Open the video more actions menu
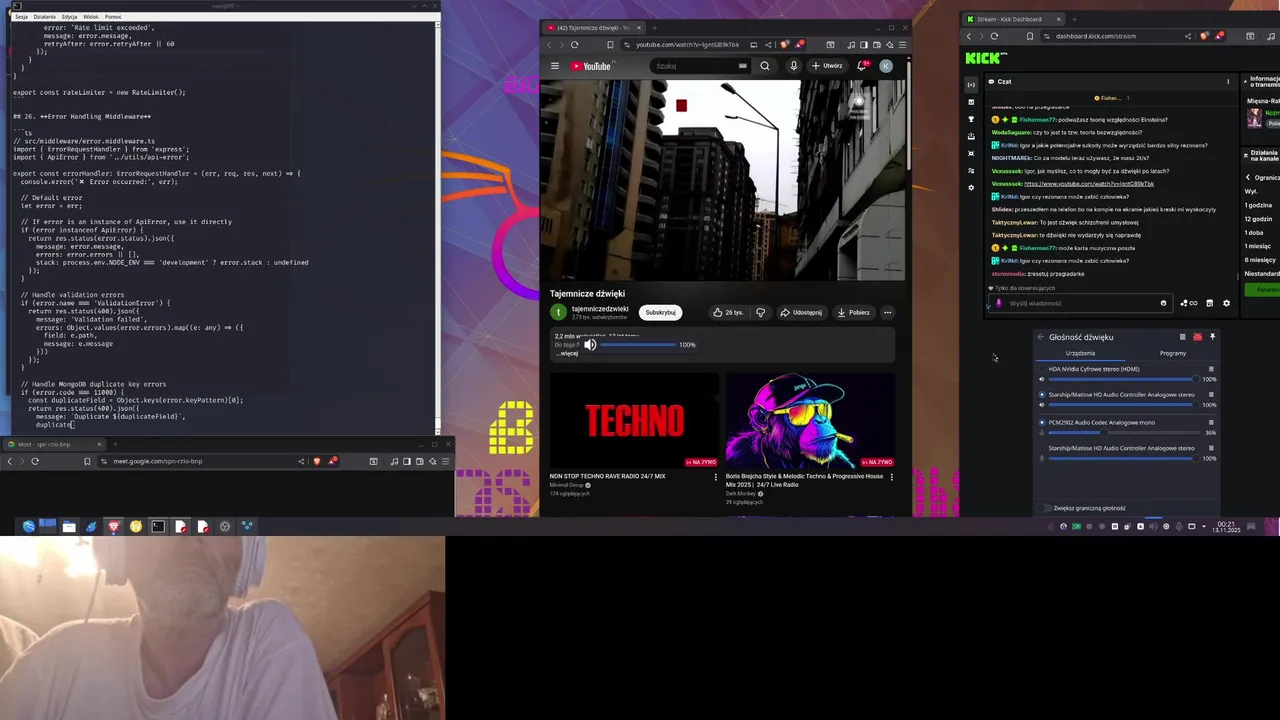Screen dimensions: 1280x720 887,312
